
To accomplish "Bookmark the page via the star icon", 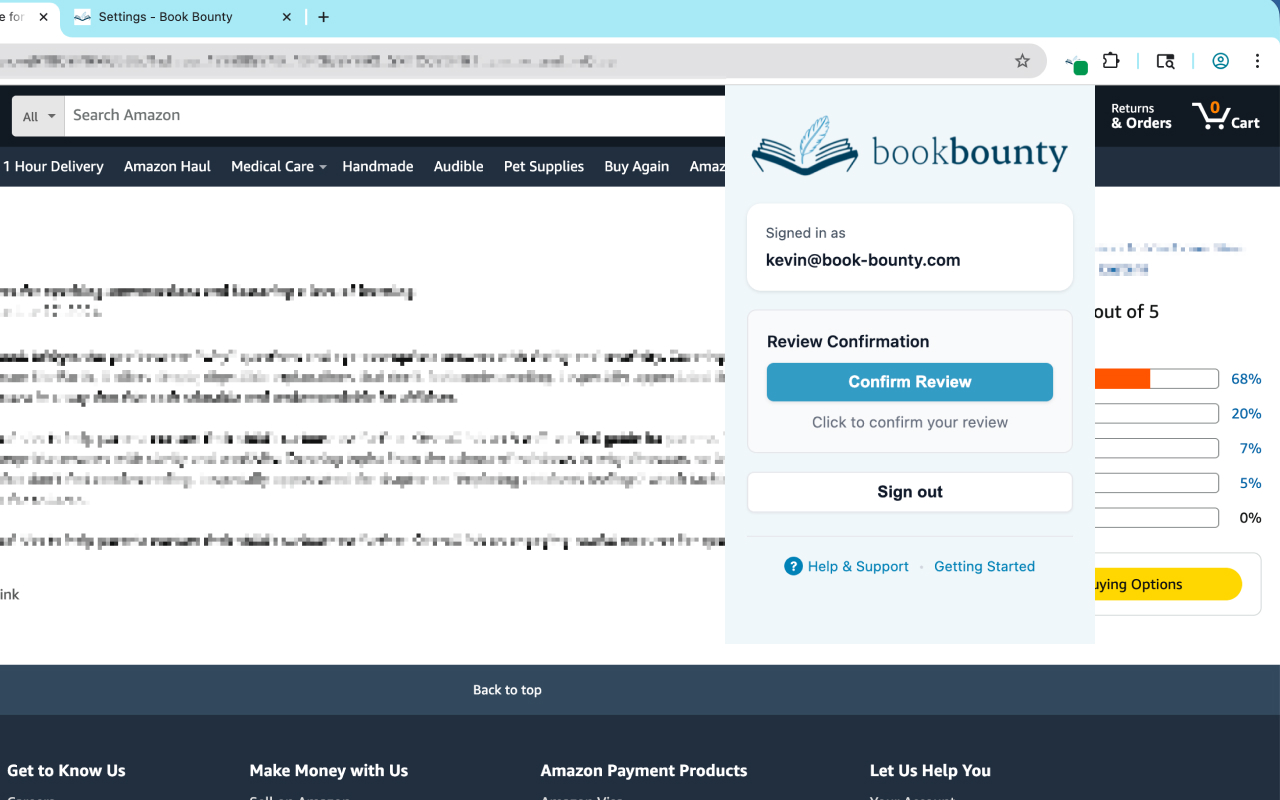I will [1022, 61].
